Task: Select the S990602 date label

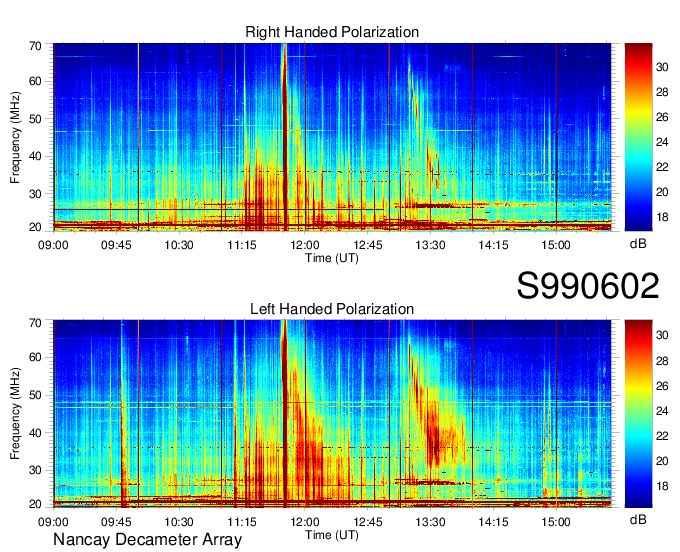Action: pyautogui.click(x=588, y=286)
